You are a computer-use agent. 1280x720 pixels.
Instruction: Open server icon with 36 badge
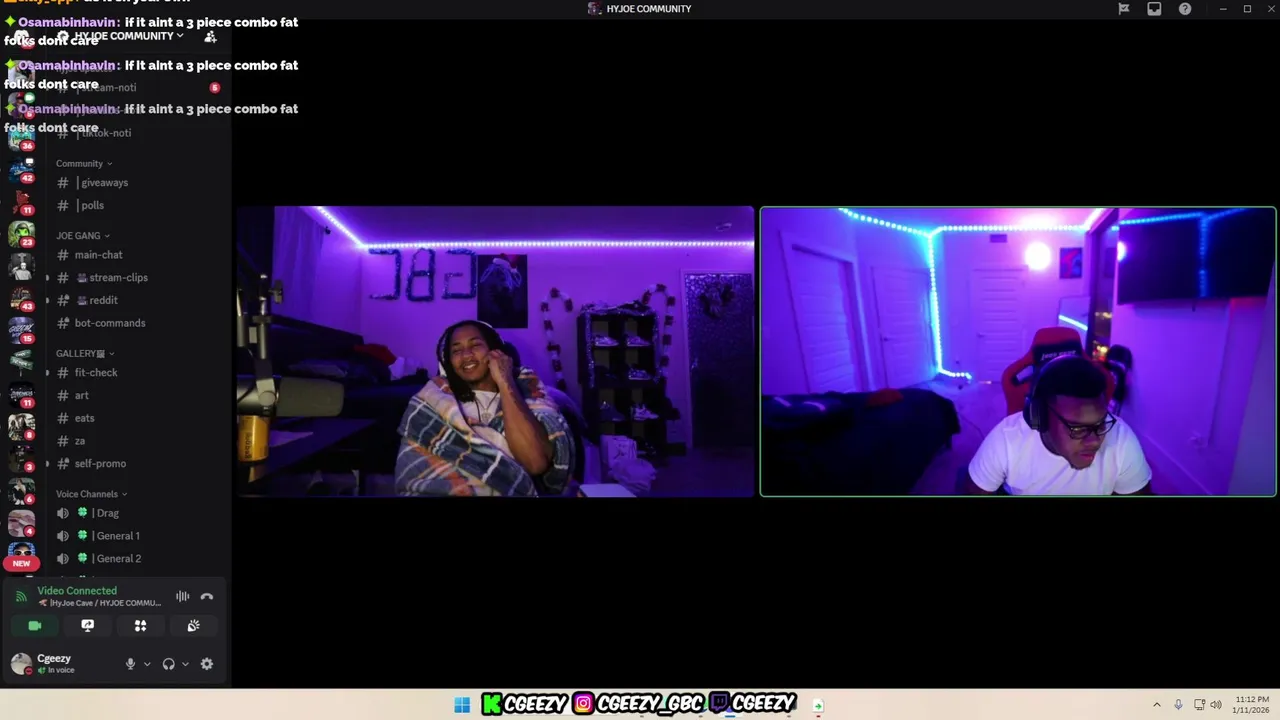point(21,138)
